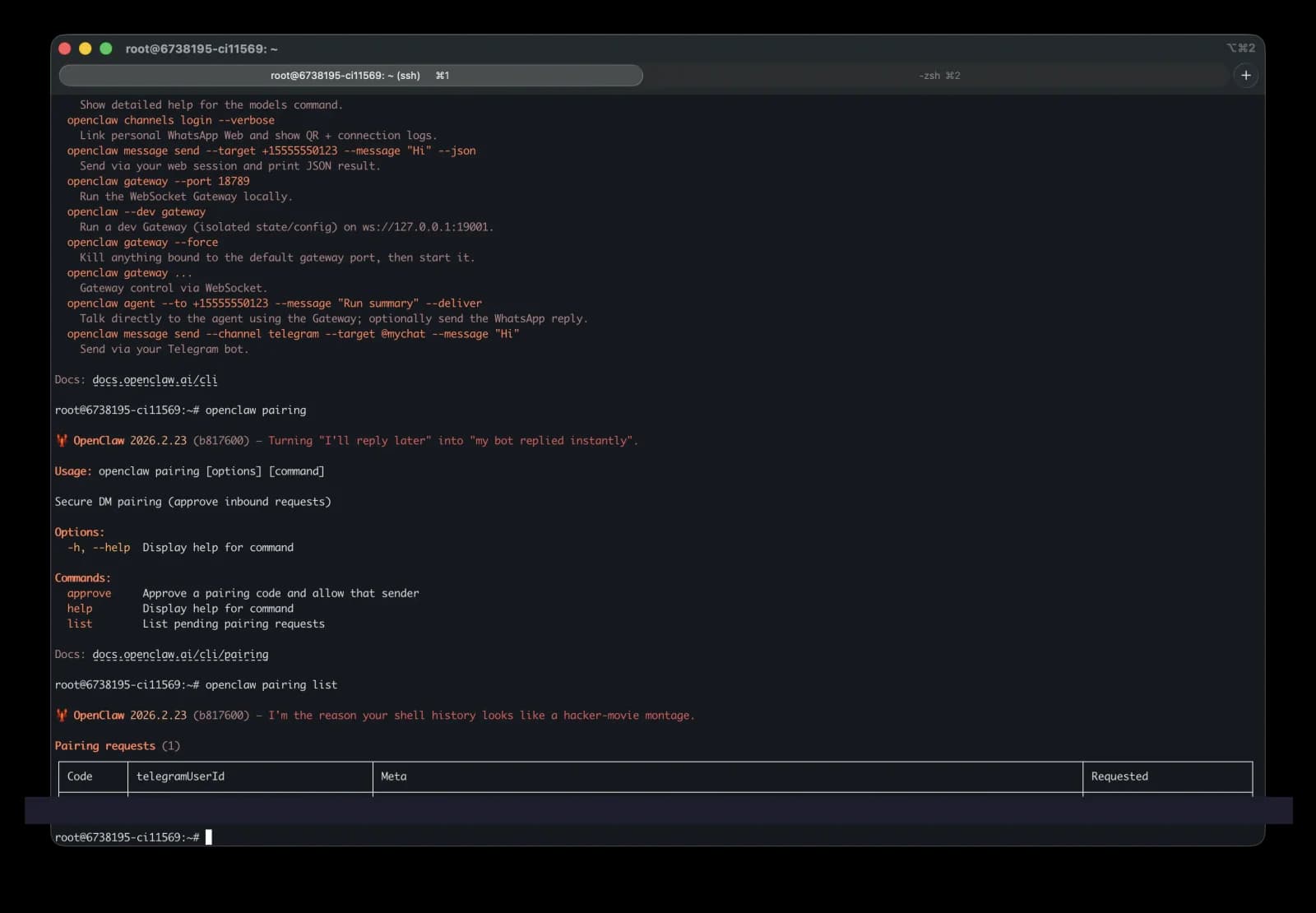Click the green zoom window button
Image resolution: width=1316 pixels, height=913 pixels.
[x=105, y=49]
